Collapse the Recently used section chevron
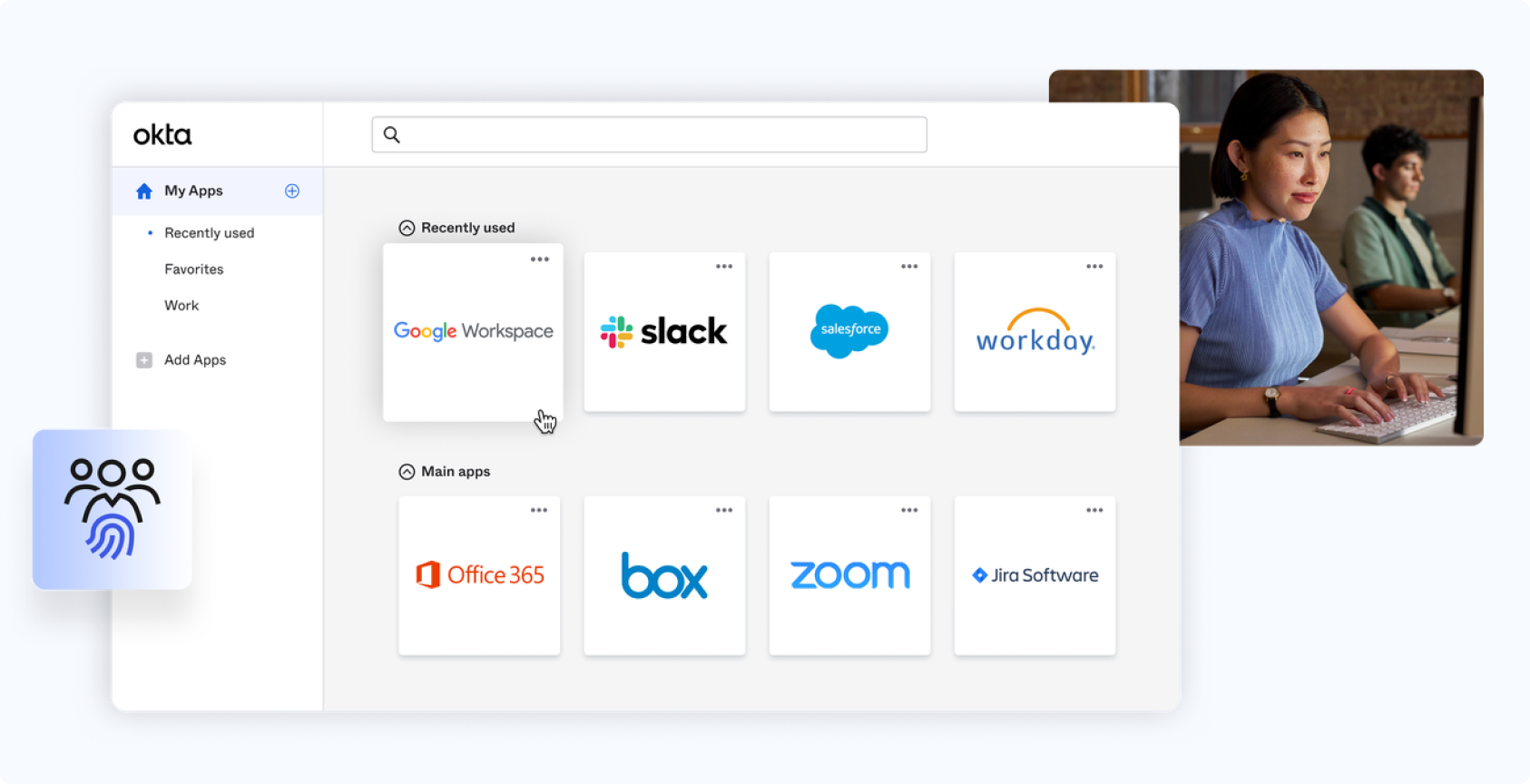This screenshot has height=784, width=1530. coord(407,228)
